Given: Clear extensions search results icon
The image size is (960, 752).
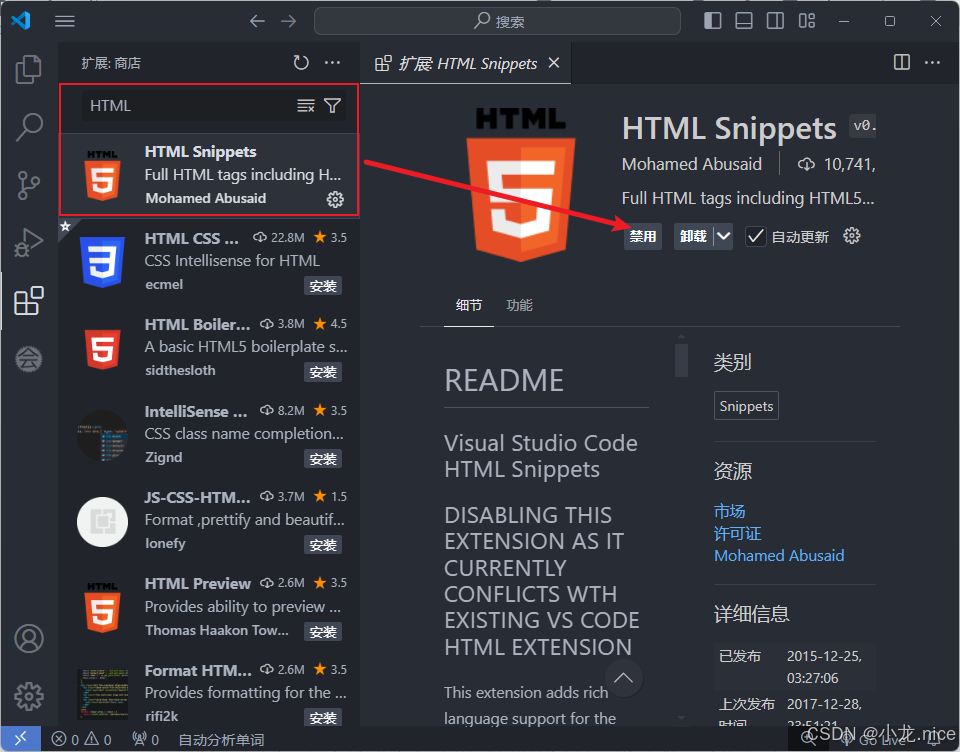Looking at the screenshot, I should point(306,106).
